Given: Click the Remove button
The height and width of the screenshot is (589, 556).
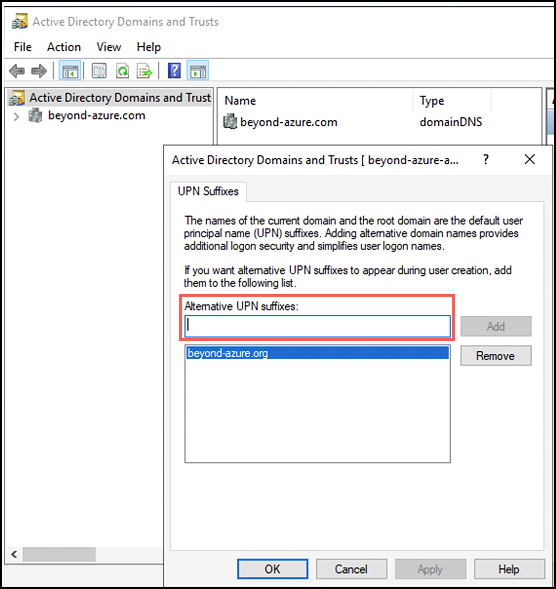Looking at the screenshot, I should (x=496, y=355).
